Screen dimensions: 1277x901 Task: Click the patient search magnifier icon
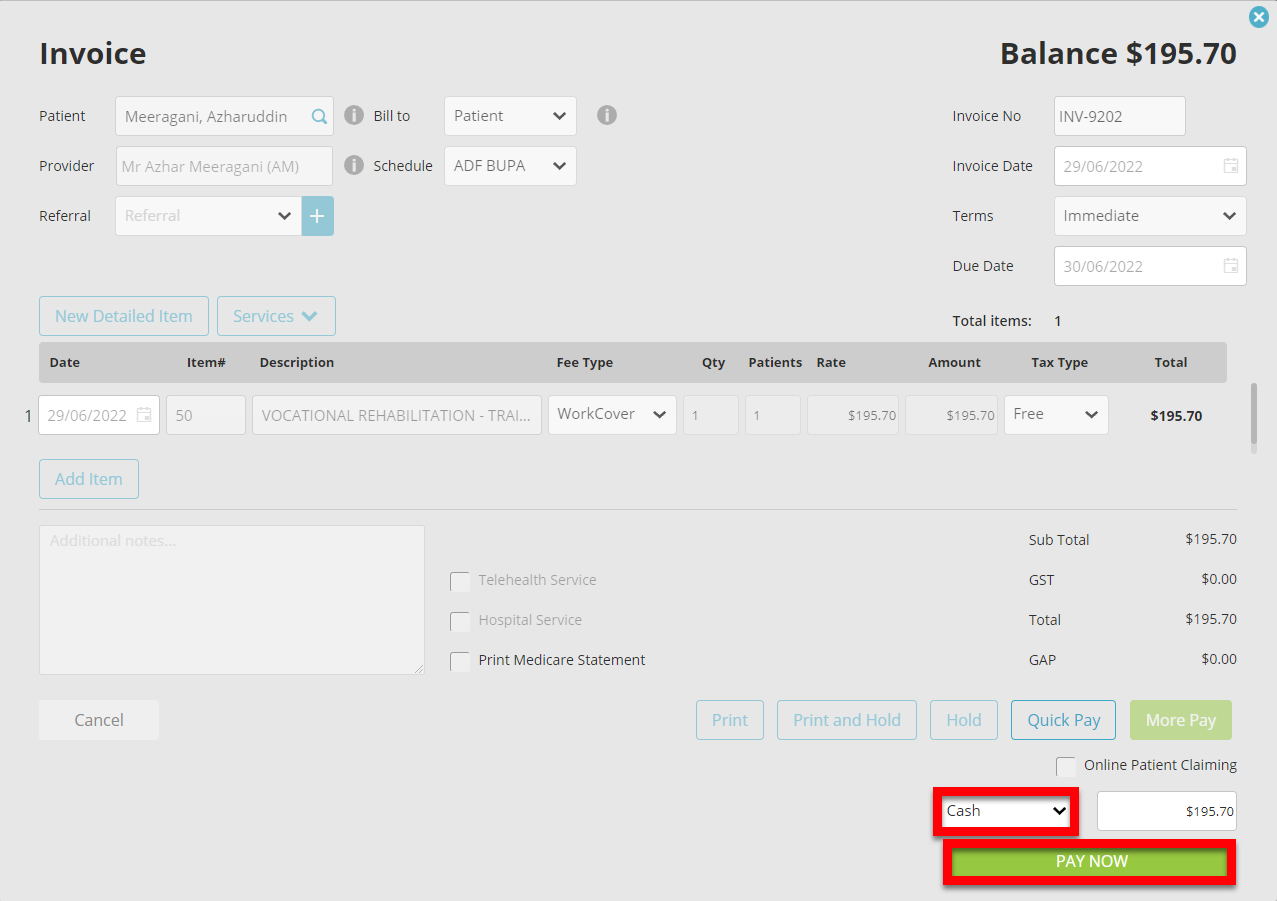coord(319,116)
